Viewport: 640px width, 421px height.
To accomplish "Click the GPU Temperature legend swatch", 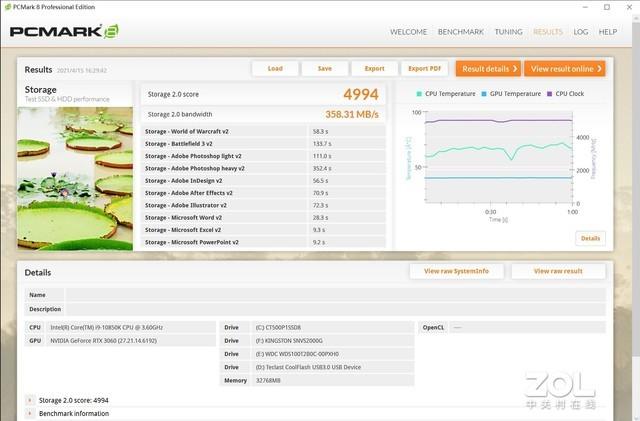I will 484,94.
